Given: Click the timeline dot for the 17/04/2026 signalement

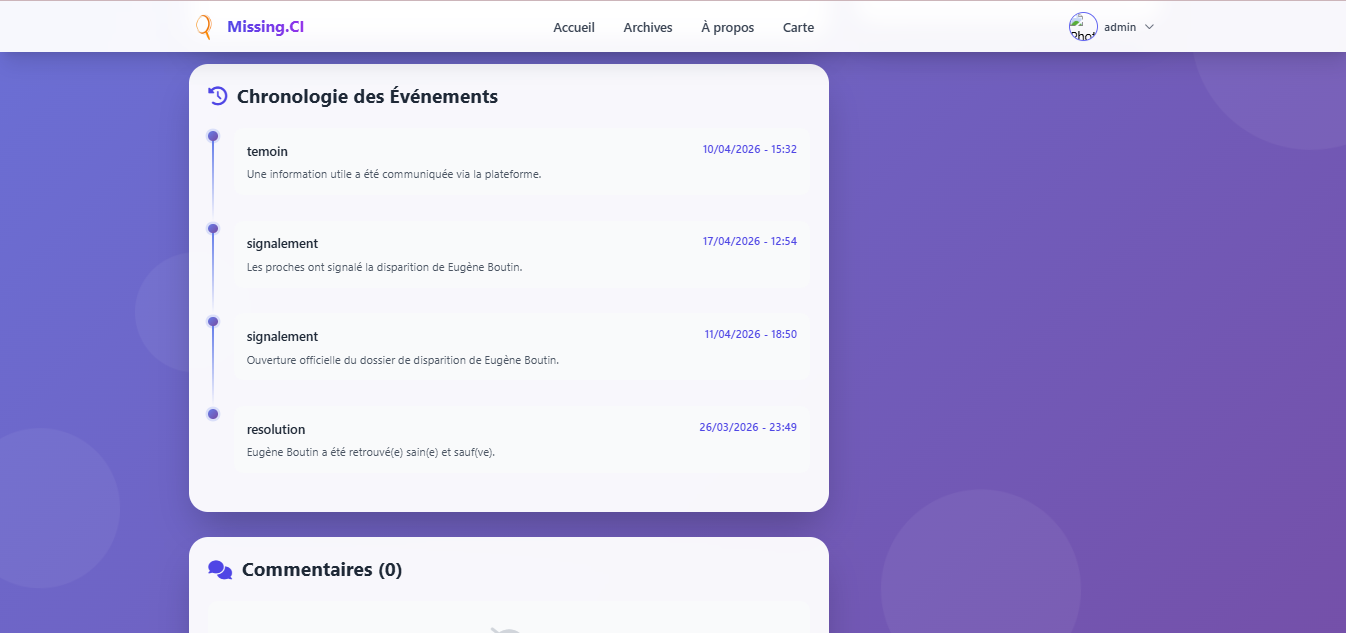Looking at the screenshot, I should click(213, 229).
